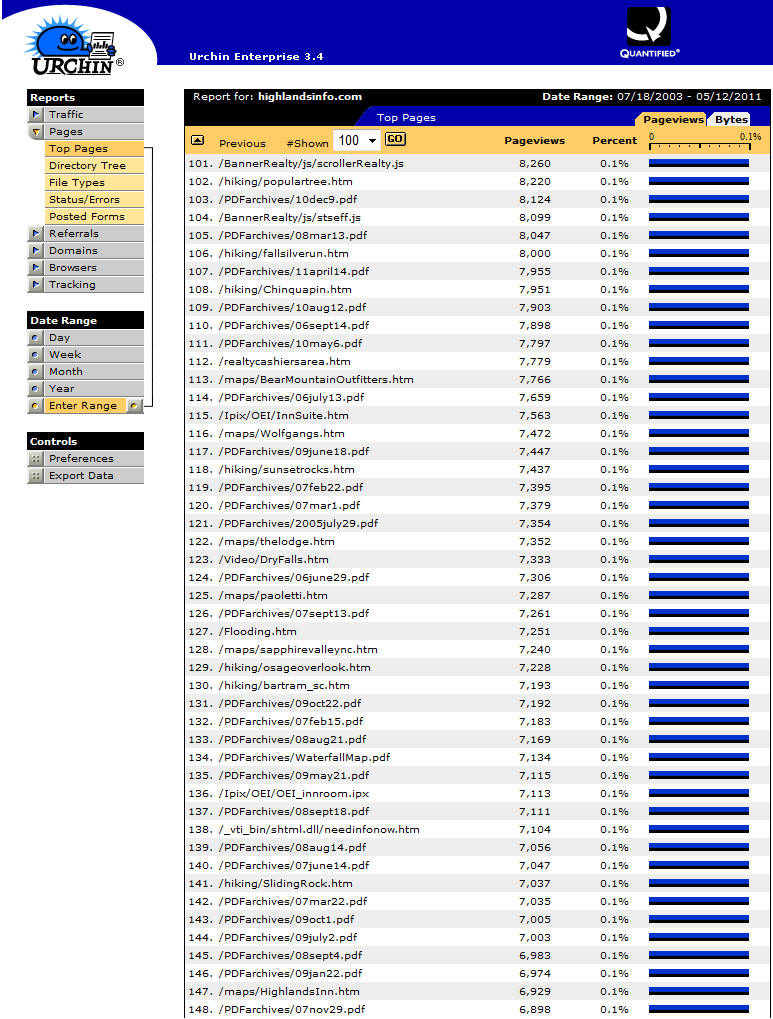
Task: Click the /Video/DryFalls.htm entry
Action: [274, 560]
